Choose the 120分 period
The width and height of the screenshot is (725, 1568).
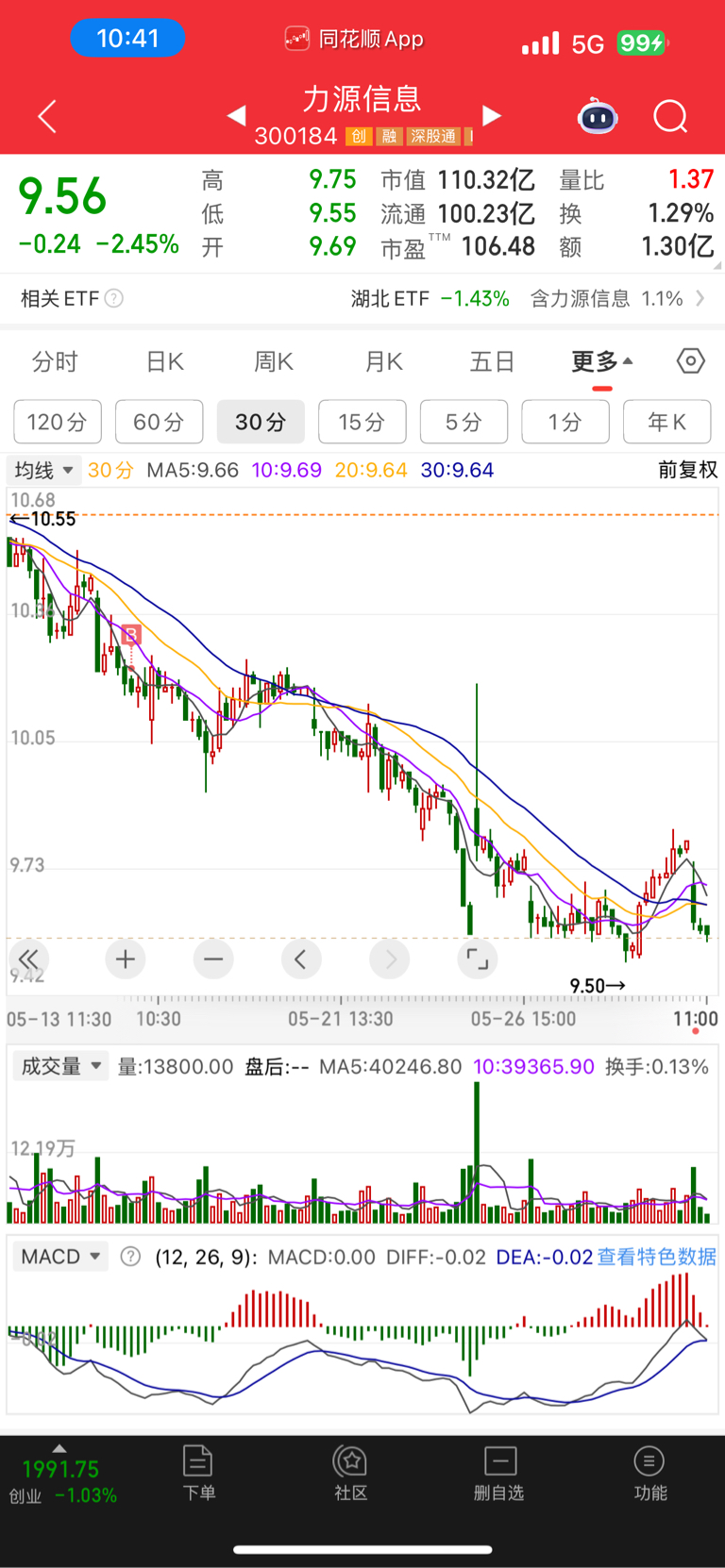click(58, 422)
